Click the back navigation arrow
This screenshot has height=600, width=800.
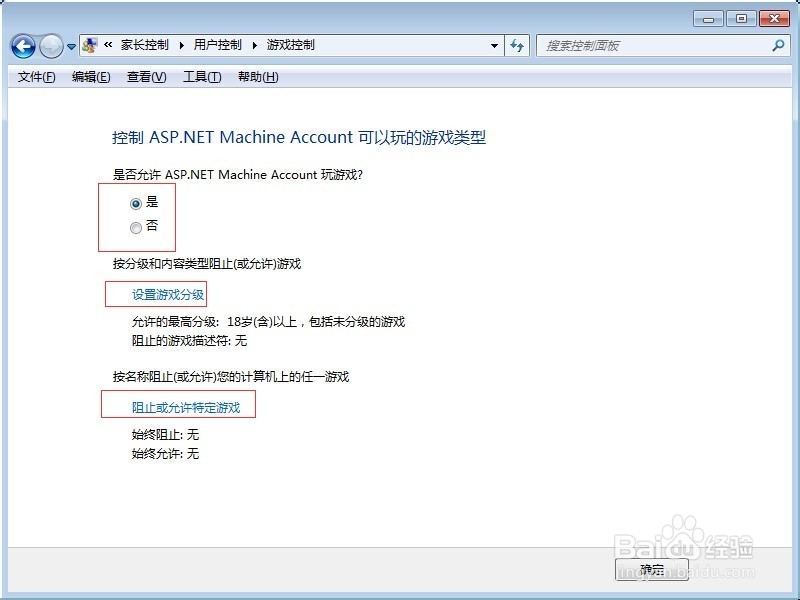coord(22,45)
